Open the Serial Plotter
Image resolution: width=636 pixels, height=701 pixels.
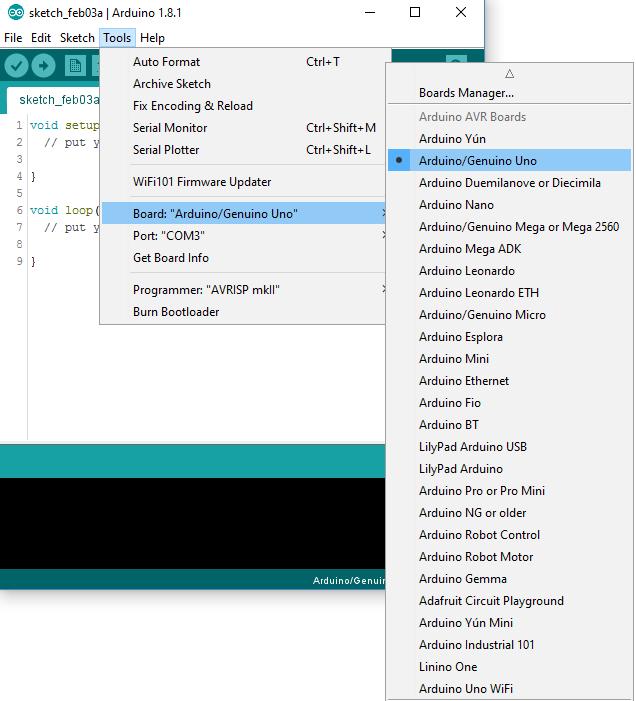click(244, 150)
